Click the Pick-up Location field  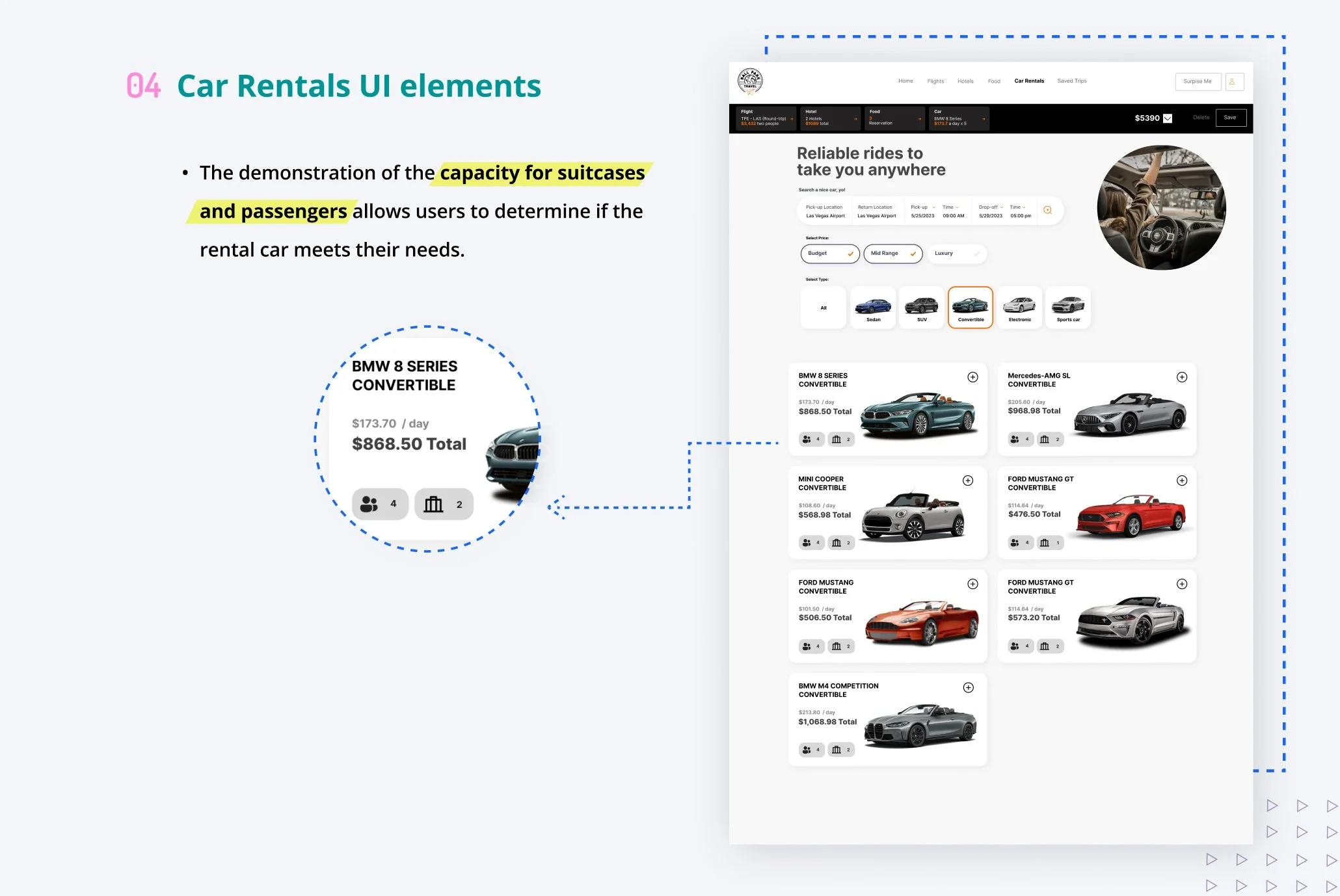click(x=825, y=211)
